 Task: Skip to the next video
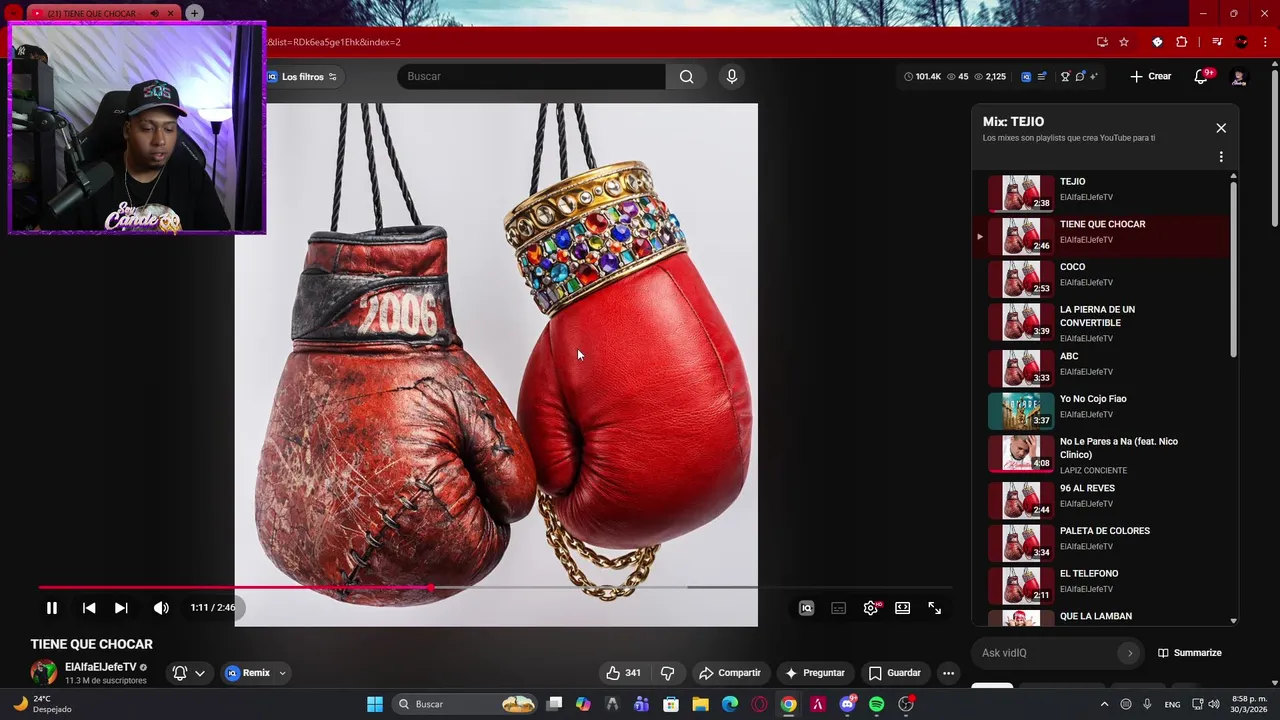coord(121,608)
